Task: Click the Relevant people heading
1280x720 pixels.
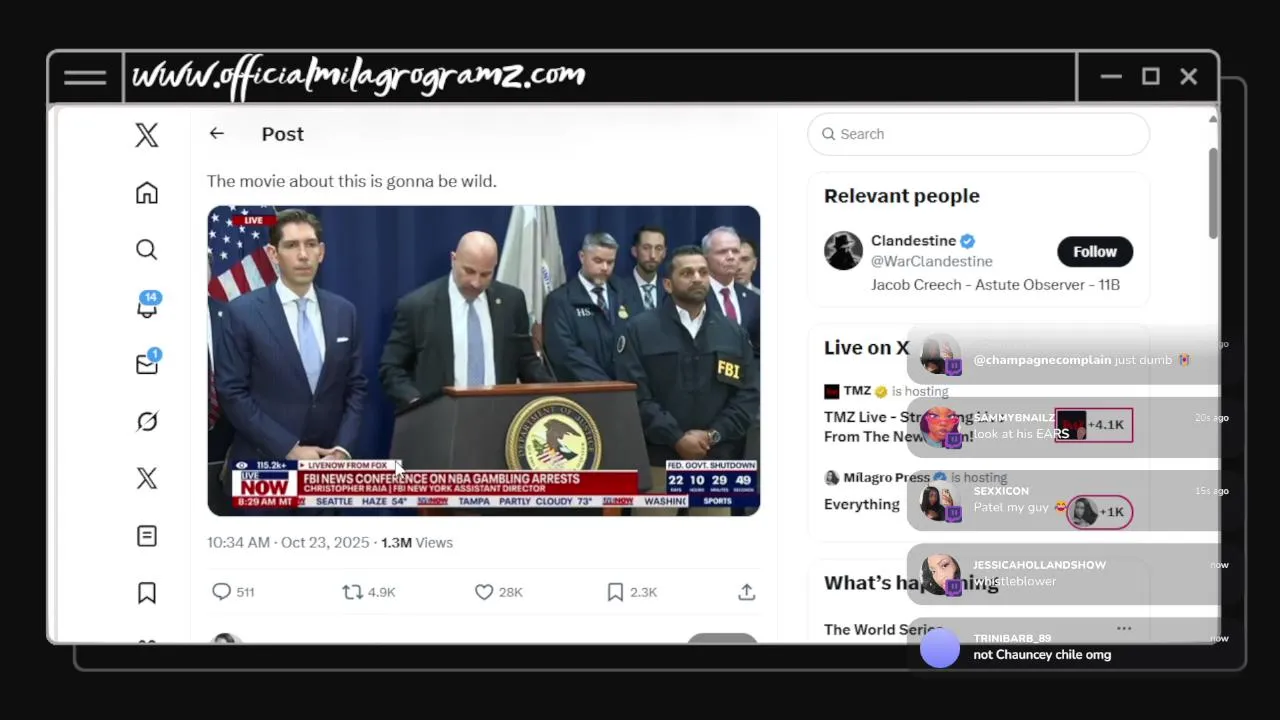Action: (902, 196)
